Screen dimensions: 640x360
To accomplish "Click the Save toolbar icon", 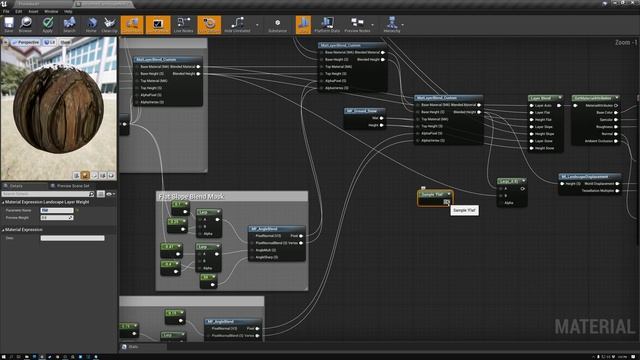I will pos(9,24).
